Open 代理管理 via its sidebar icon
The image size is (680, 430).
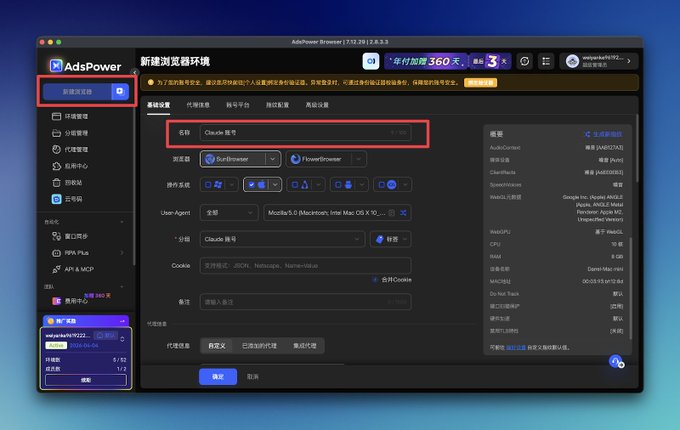click(56, 149)
